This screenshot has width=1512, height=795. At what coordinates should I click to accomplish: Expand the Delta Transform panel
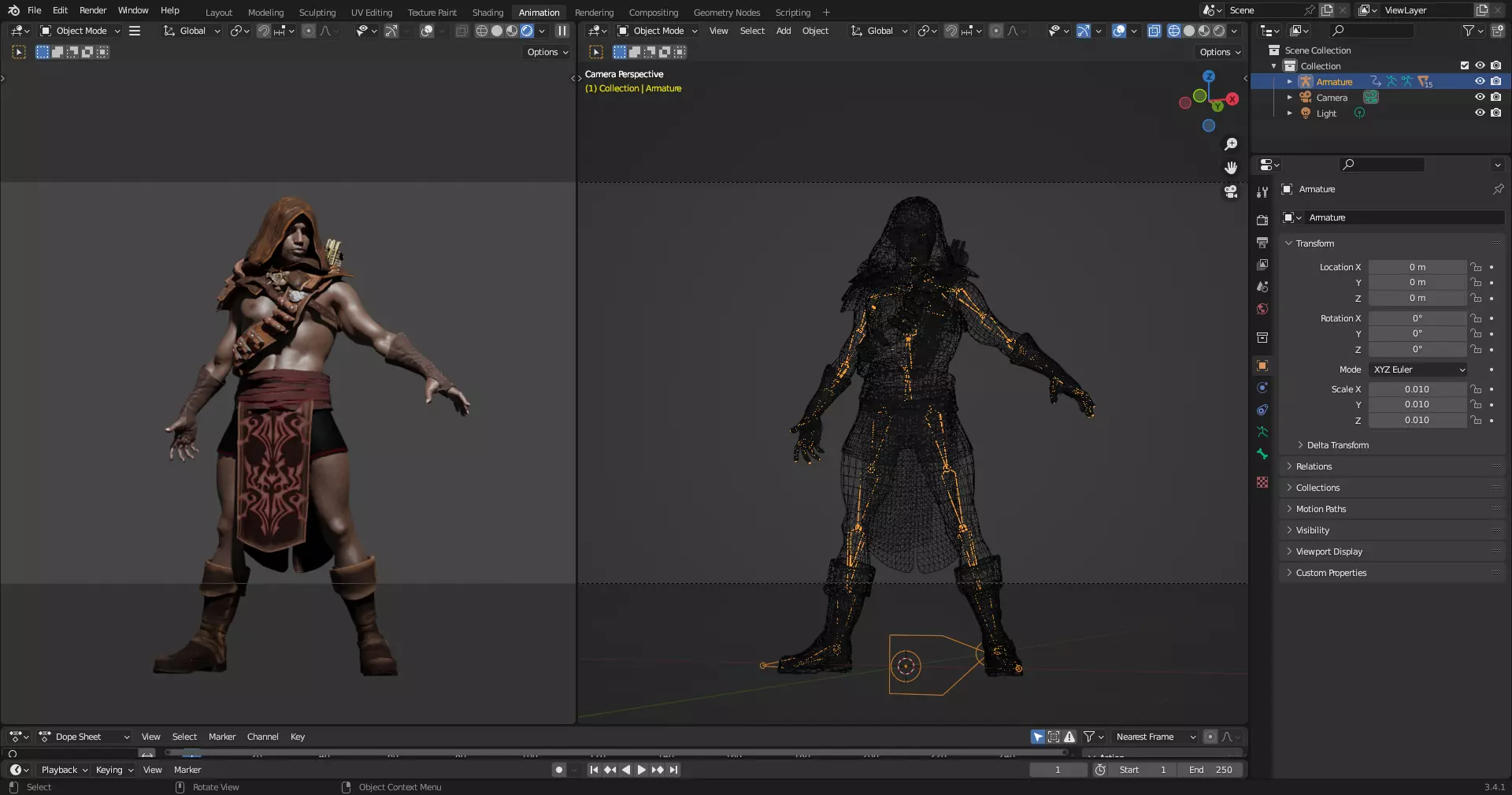click(1338, 445)
